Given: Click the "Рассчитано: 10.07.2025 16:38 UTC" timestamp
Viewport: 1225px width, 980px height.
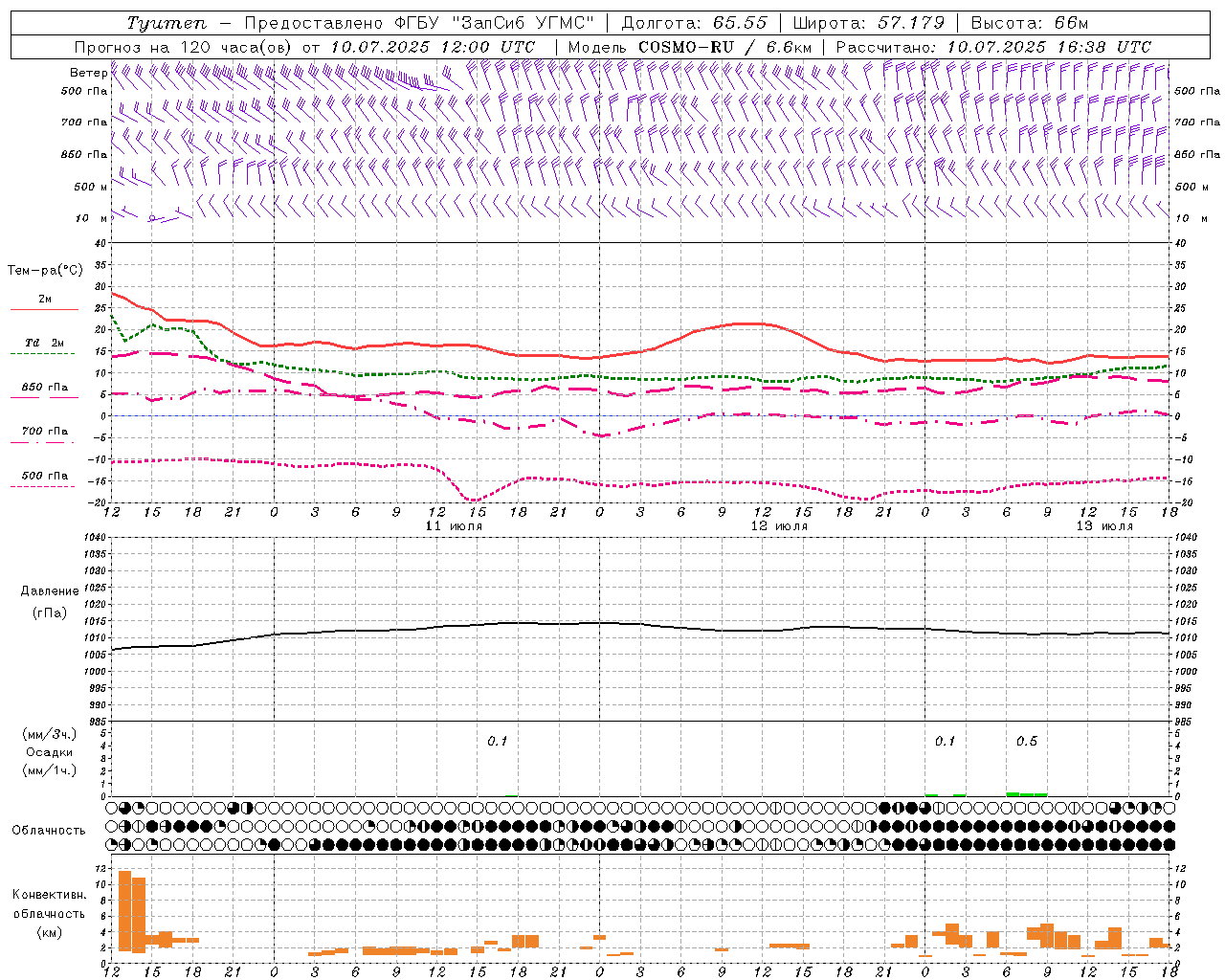Looking at the screenshot, I should 993,47.
